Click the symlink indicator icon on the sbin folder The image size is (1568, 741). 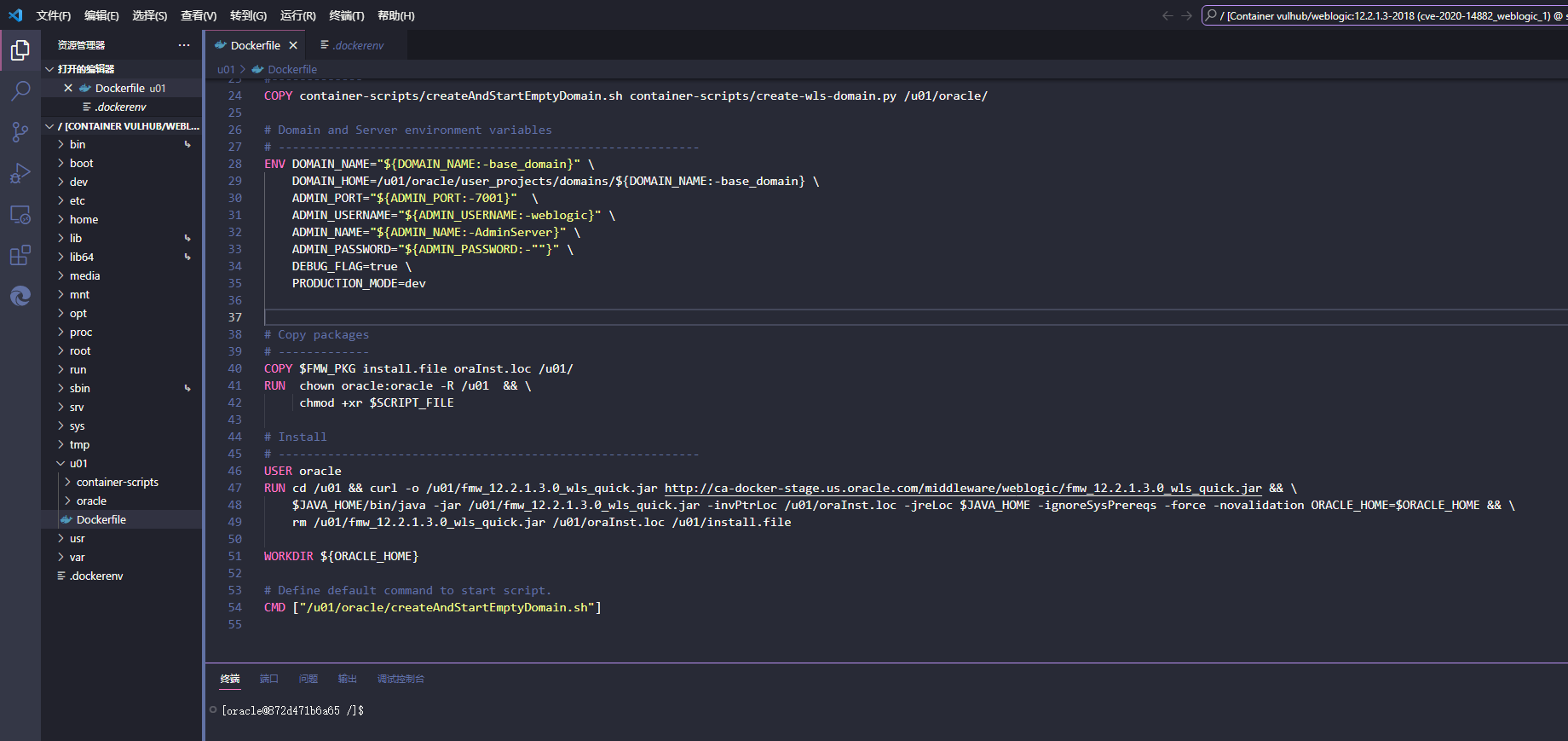coord(187,388)
